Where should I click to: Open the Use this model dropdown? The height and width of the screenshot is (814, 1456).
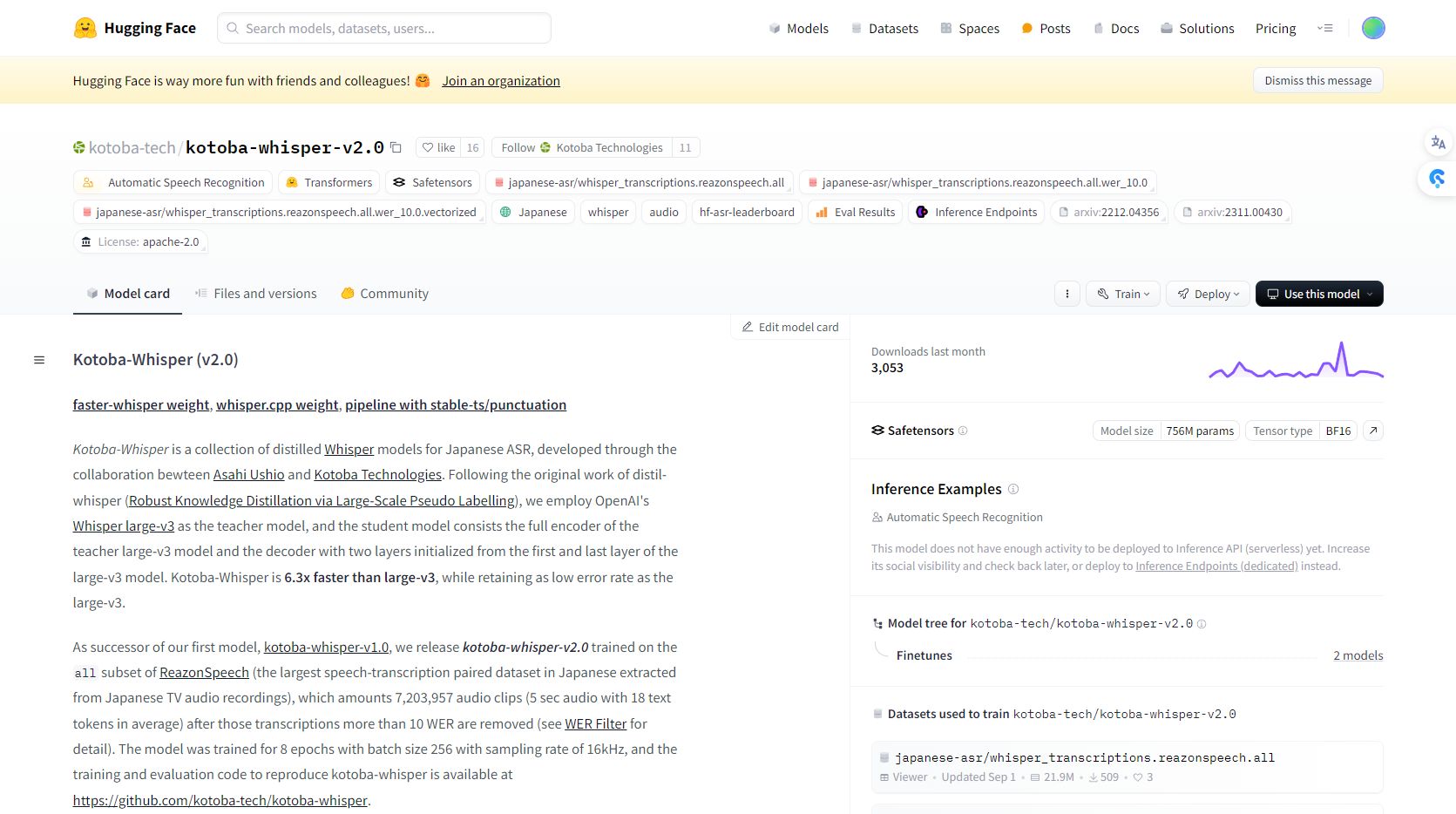pyautogui.click(x=1319, y=294)
